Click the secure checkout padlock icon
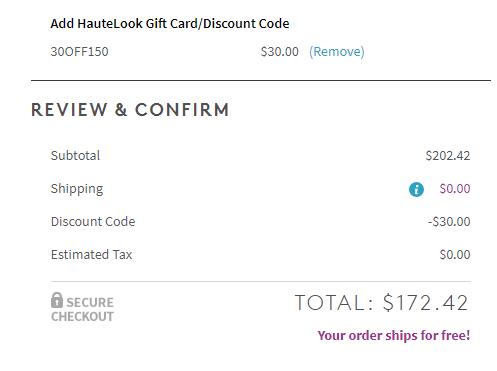497x371 pixels. click(57, 300)
